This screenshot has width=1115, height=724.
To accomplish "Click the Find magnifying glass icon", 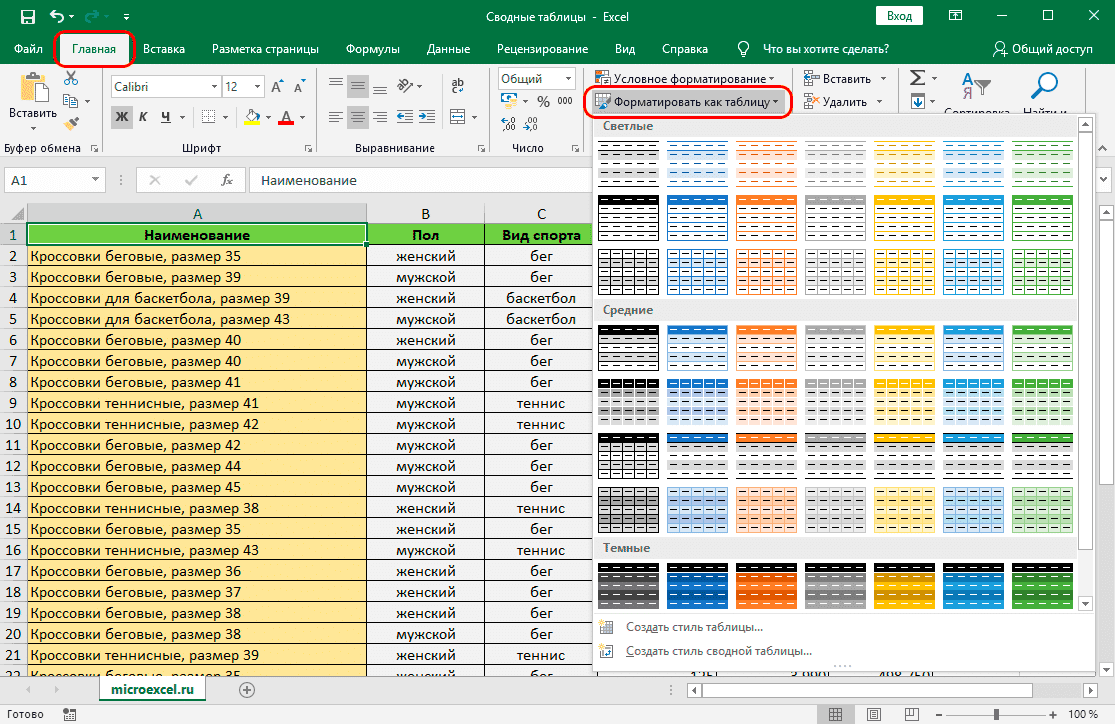I will [1045, 86].
